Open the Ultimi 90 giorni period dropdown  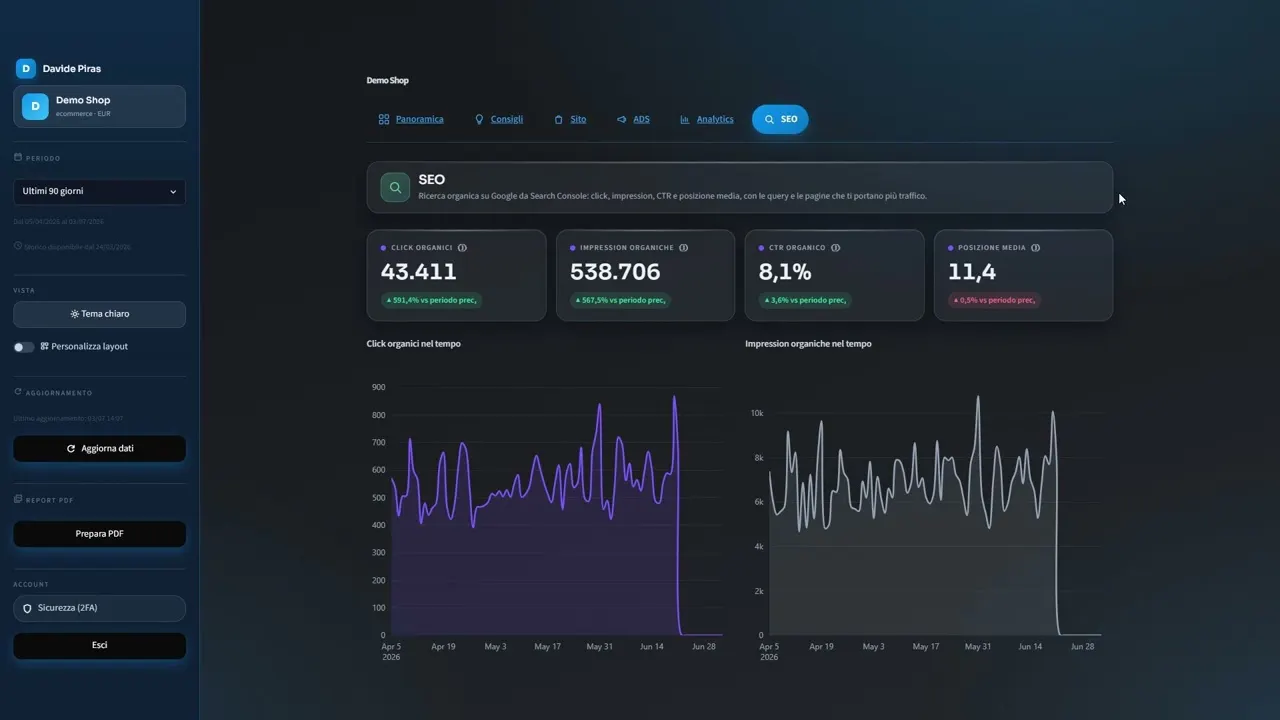pyautogui.click(x=99, y=191)
